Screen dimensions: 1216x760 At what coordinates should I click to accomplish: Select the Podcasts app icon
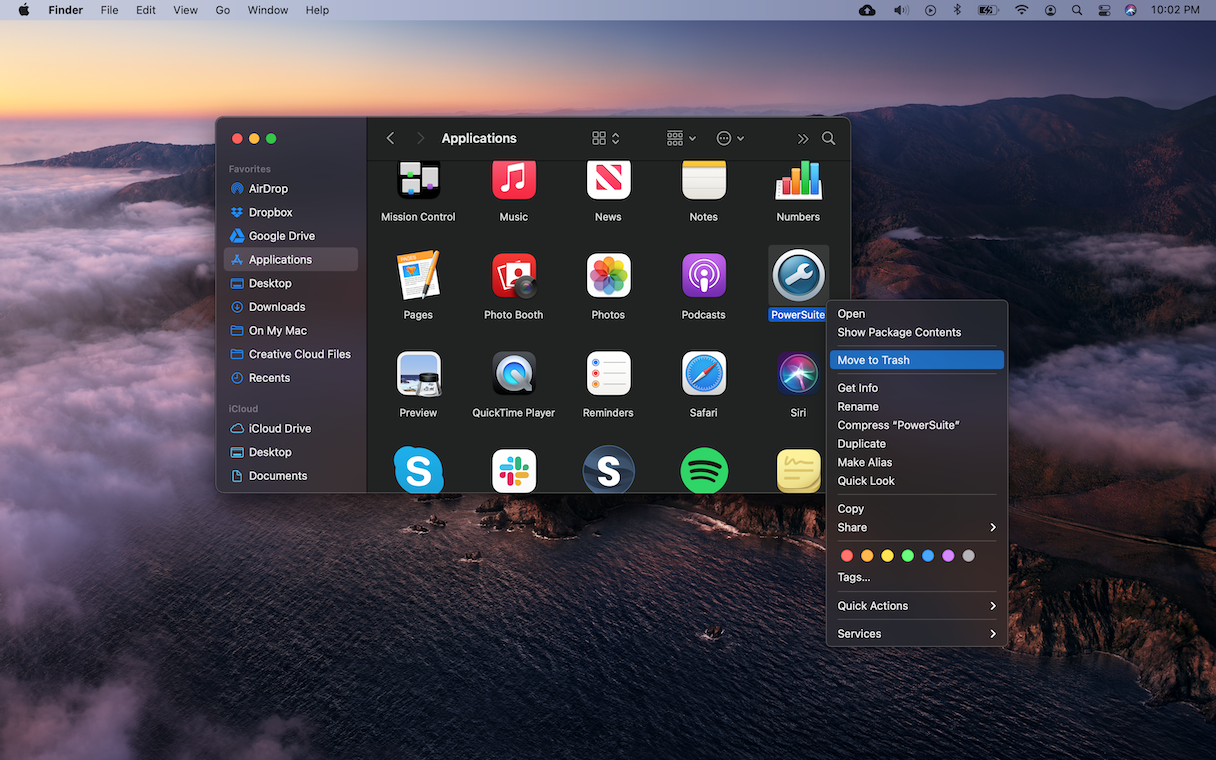[703, 275]
